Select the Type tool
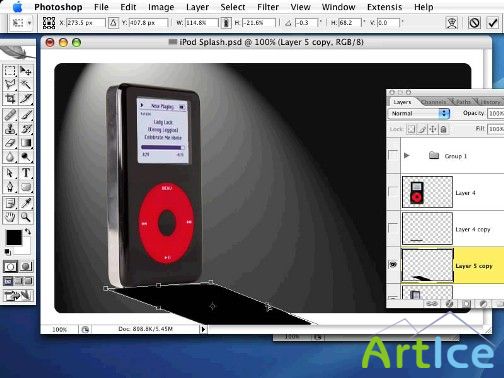The height and width of the screenshot is (378, 504). point(26,173)
